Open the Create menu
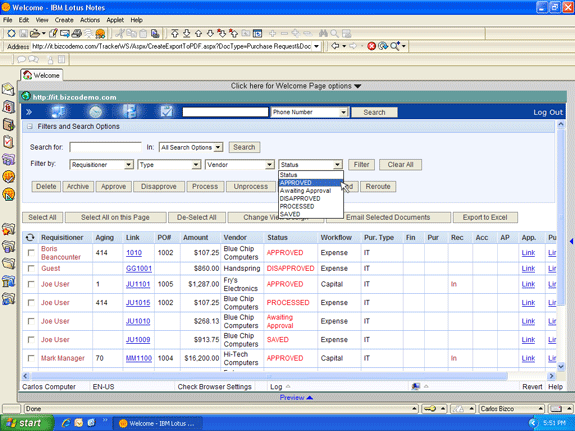Screen dimensions: 575x431 point(64,20)
